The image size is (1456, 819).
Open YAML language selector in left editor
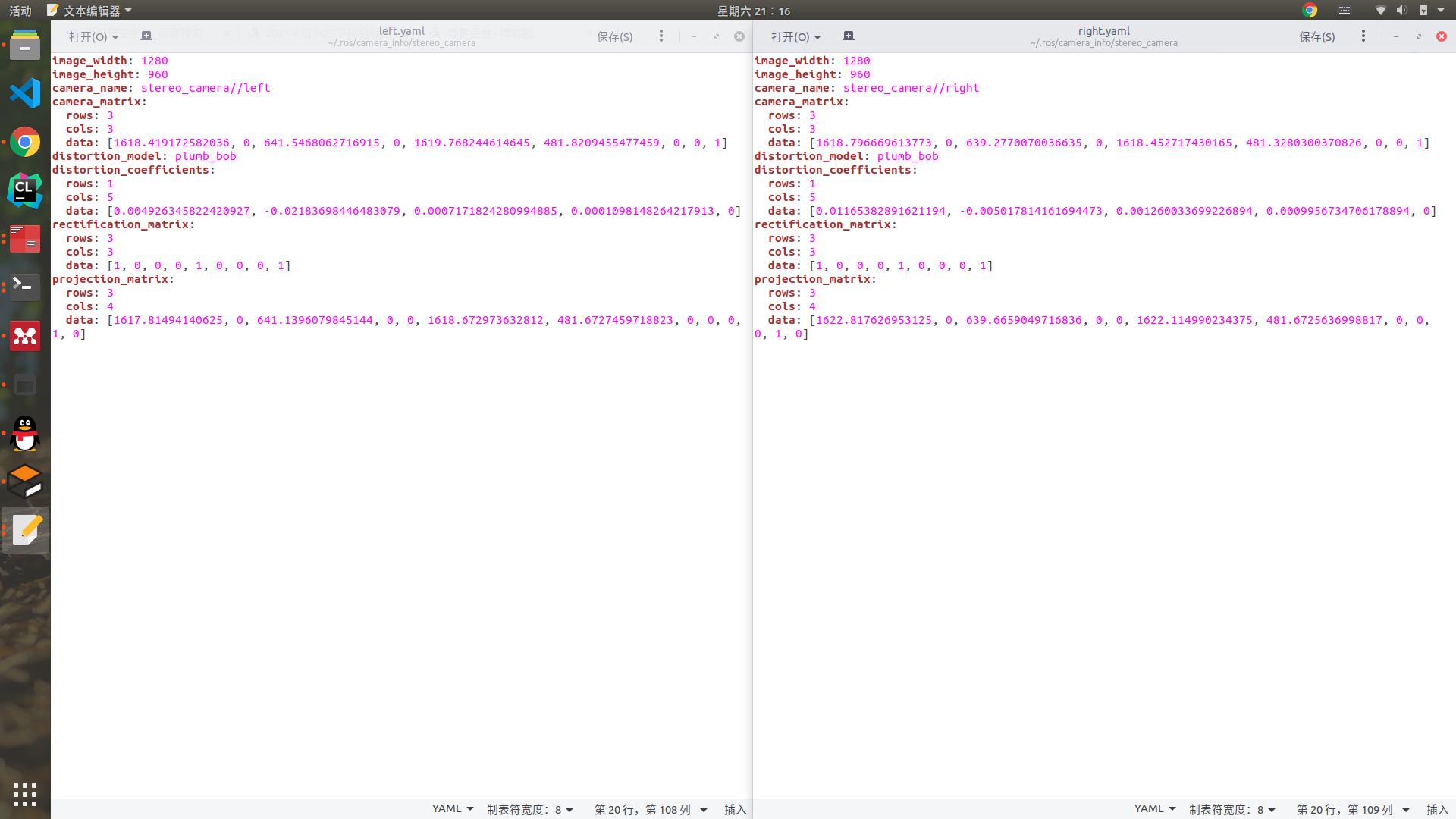point(453,809)
